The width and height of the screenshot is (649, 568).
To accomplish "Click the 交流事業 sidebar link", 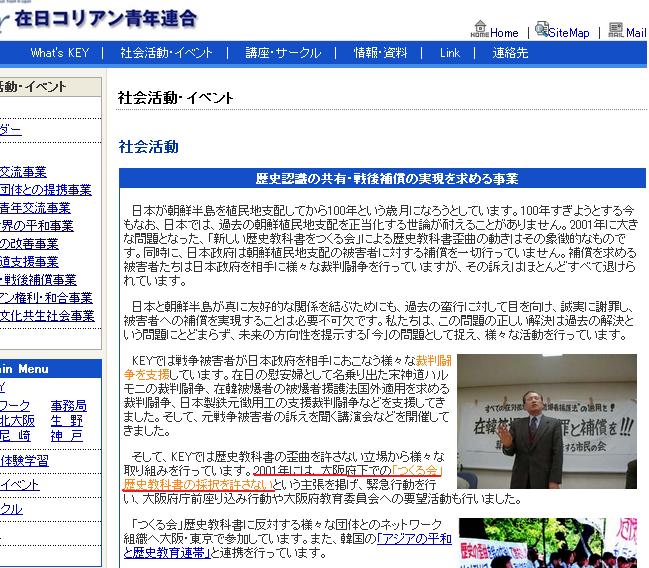I will (x=23, y=172).
